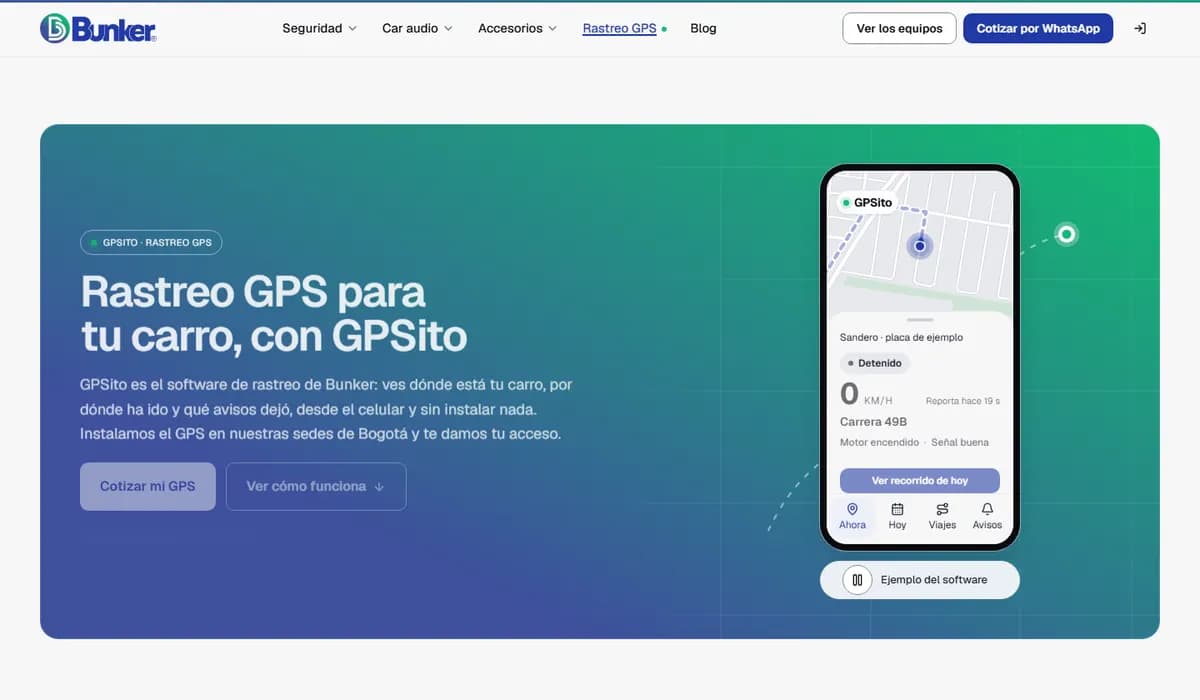The width and height of the screenshot is (1200, 700).
Task: Click the Carrera 49B address text
Action: tap(873, 421)
